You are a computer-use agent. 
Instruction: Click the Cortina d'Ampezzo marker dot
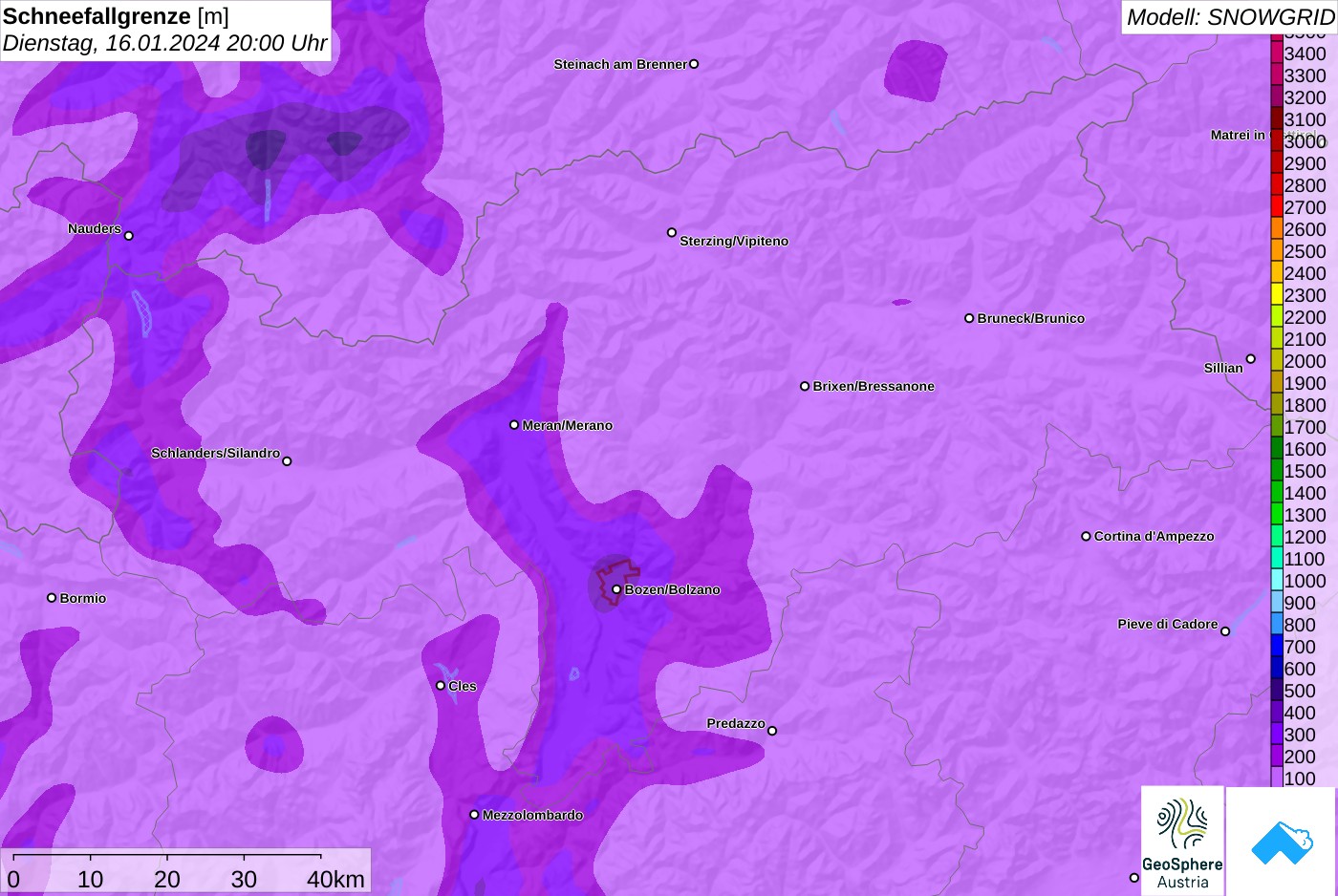(1086, 536)
